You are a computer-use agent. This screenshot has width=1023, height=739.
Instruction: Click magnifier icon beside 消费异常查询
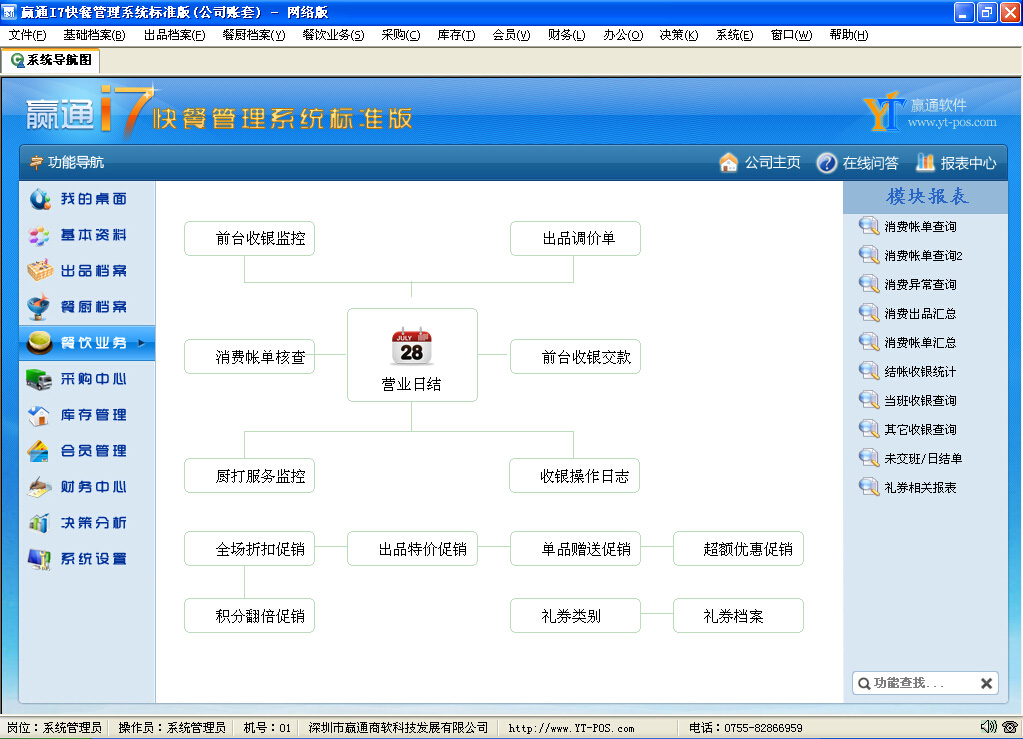869,284
